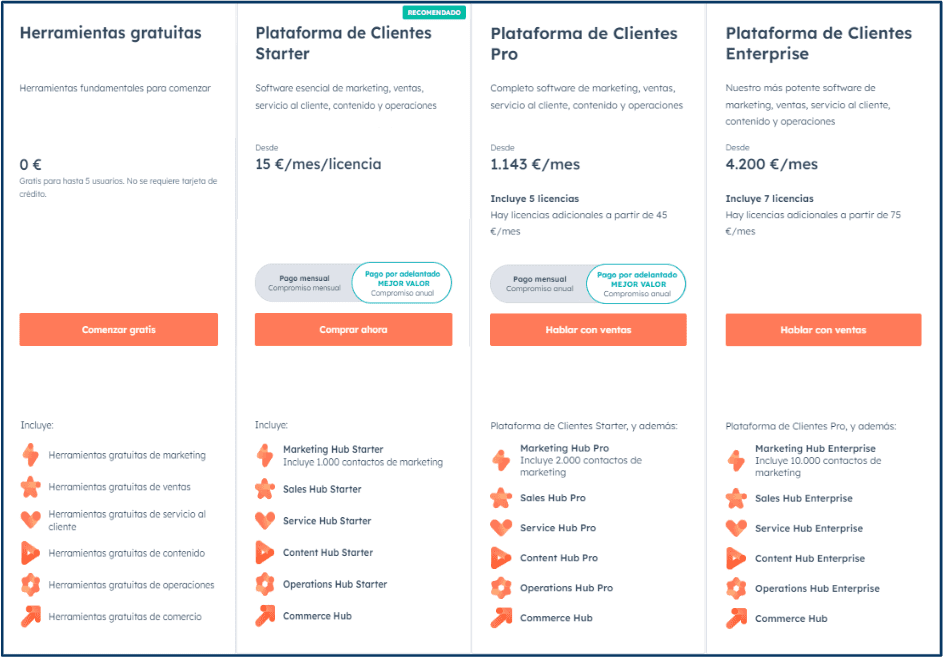Click the Incluye 7 licencias text
Image resolution: width=944 pixels, height=658 pixels.
tap(769, 199)
